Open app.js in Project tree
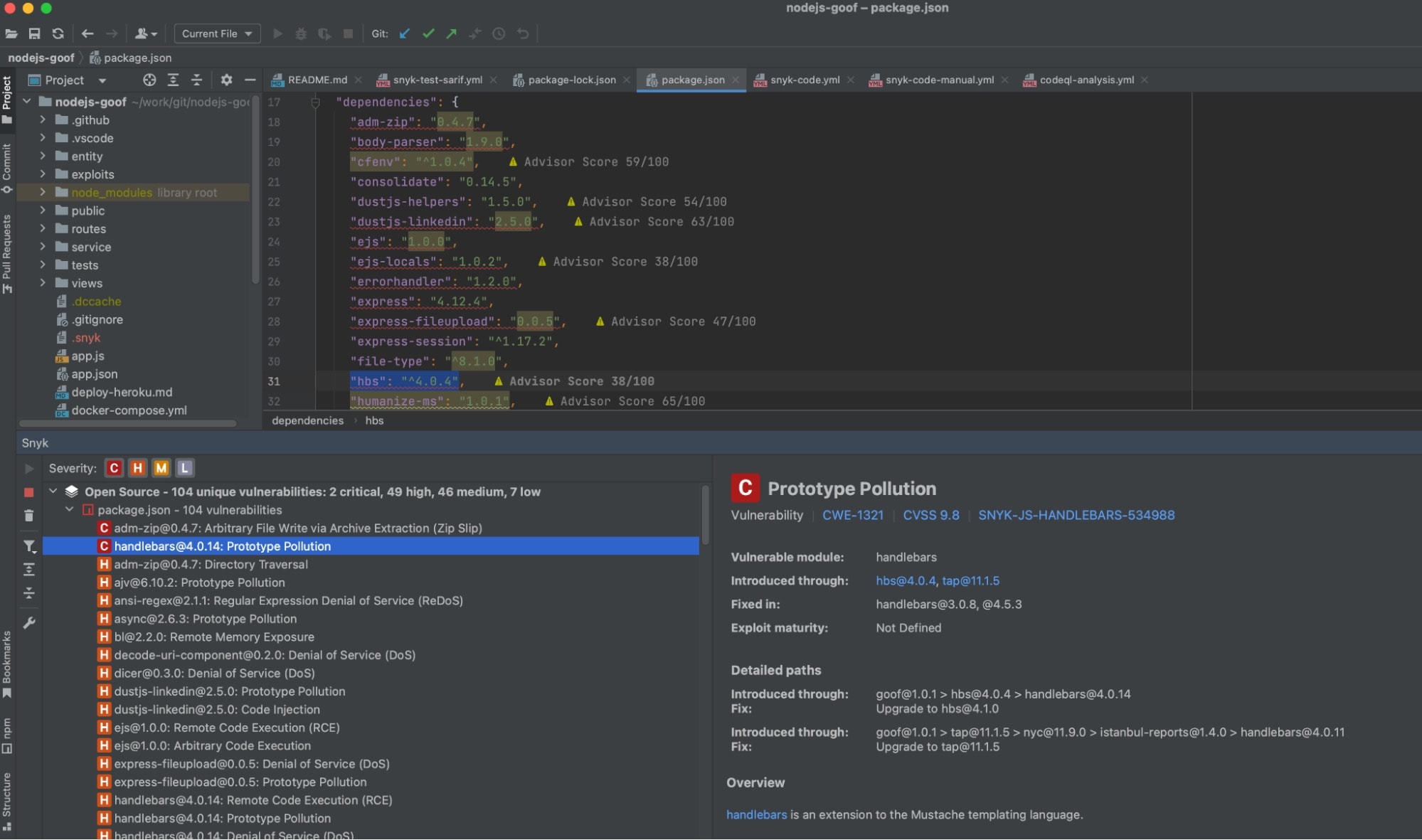The height and width of the screenshot is (840, 1422). tap(87, 356)
